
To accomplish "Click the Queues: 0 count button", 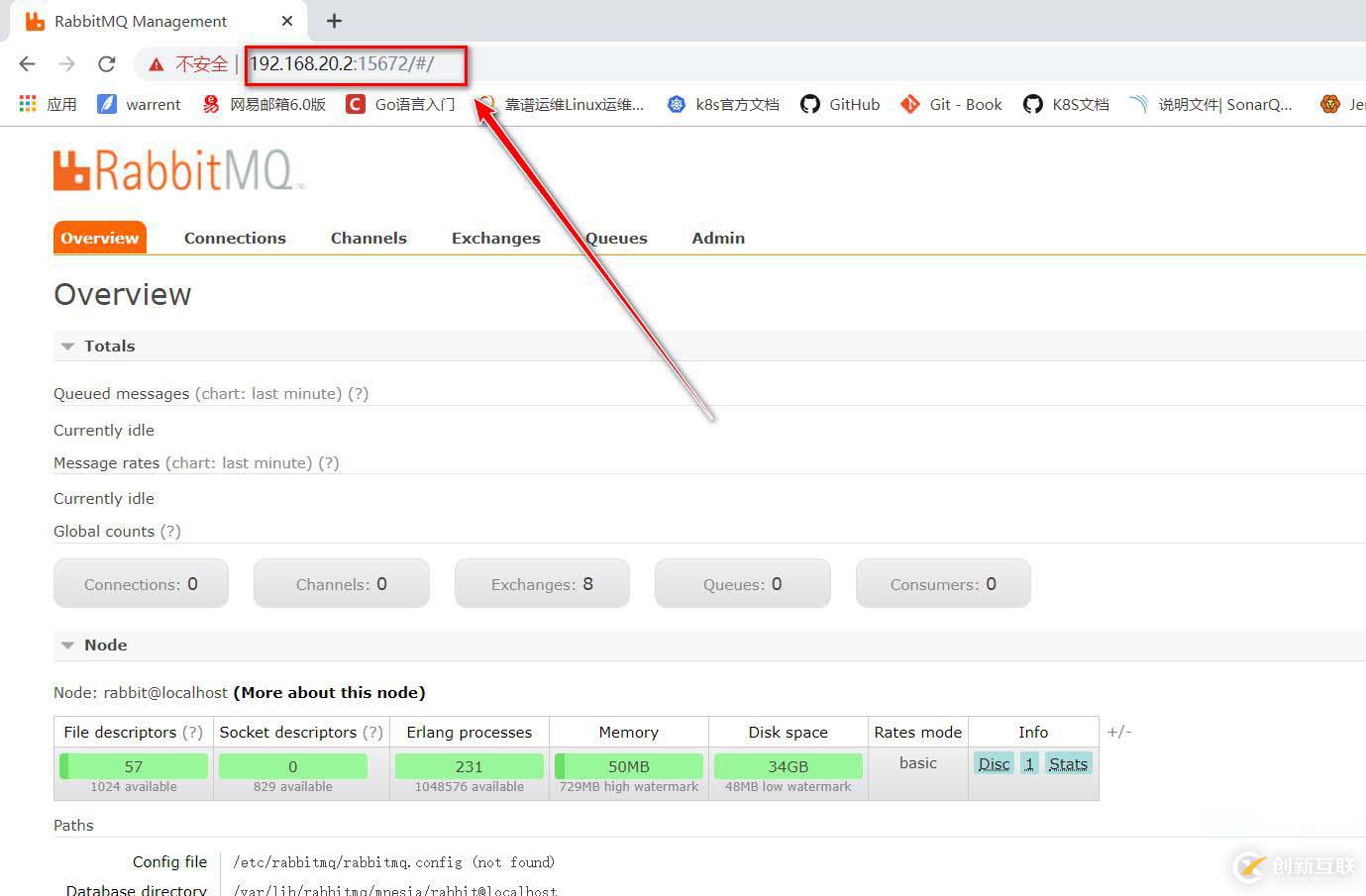I will click(743, 584).
